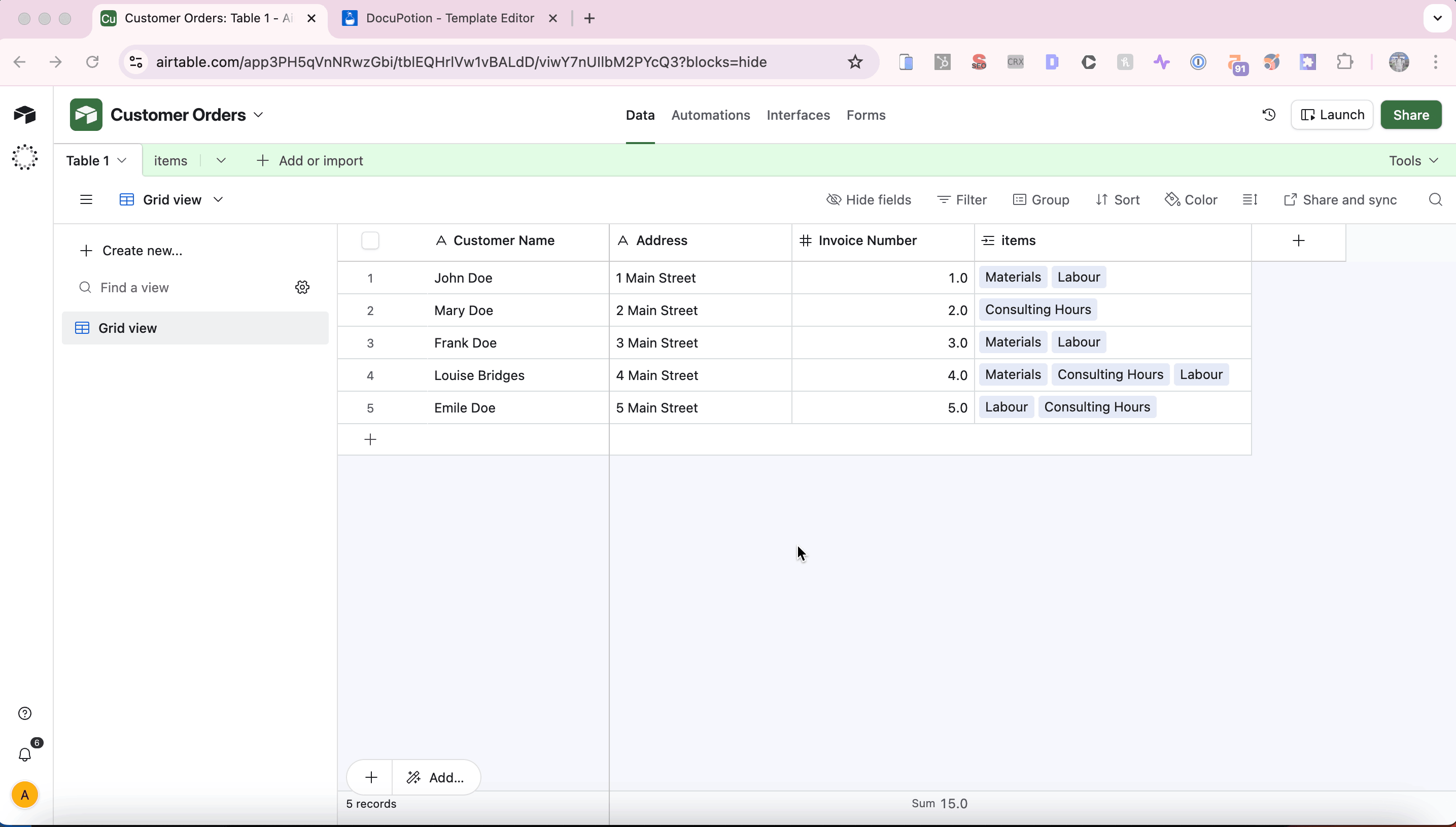Screen dimensions: 1456x827
Task: Expand the Customer Orders base dropdown
Action: pos(258,115)
